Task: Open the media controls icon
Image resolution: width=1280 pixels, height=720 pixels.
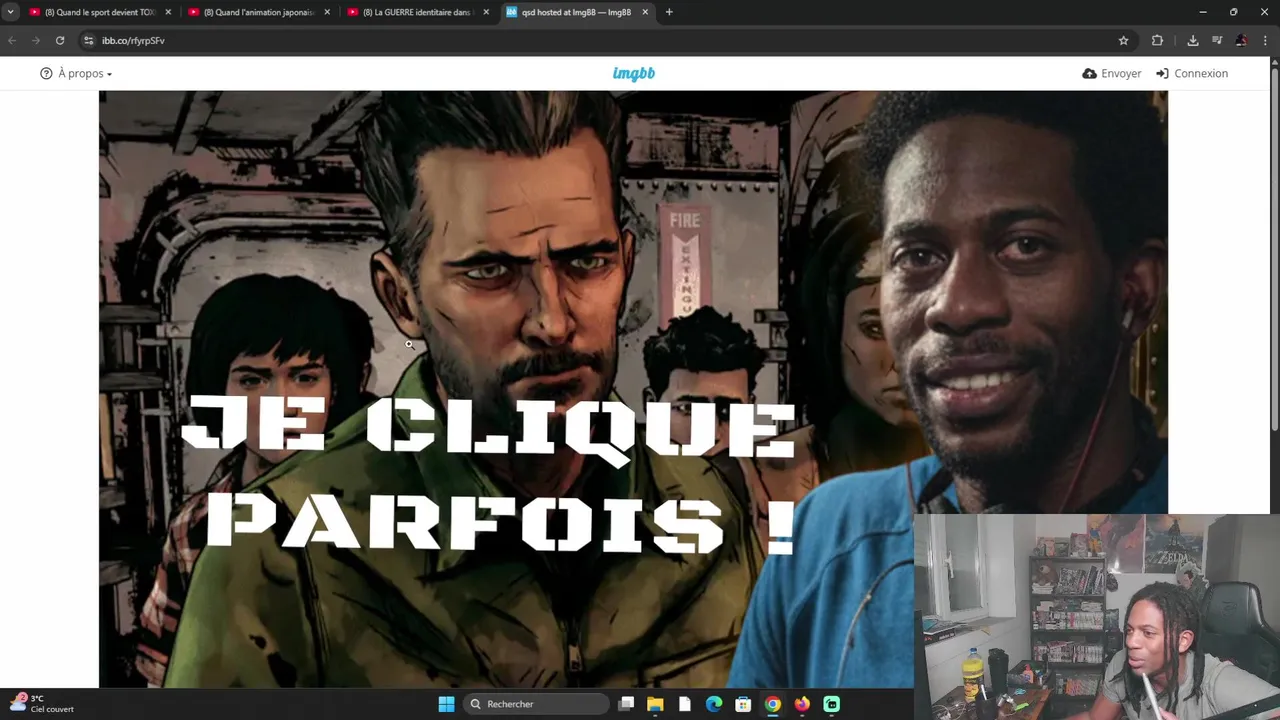Action: point(1217,40)
